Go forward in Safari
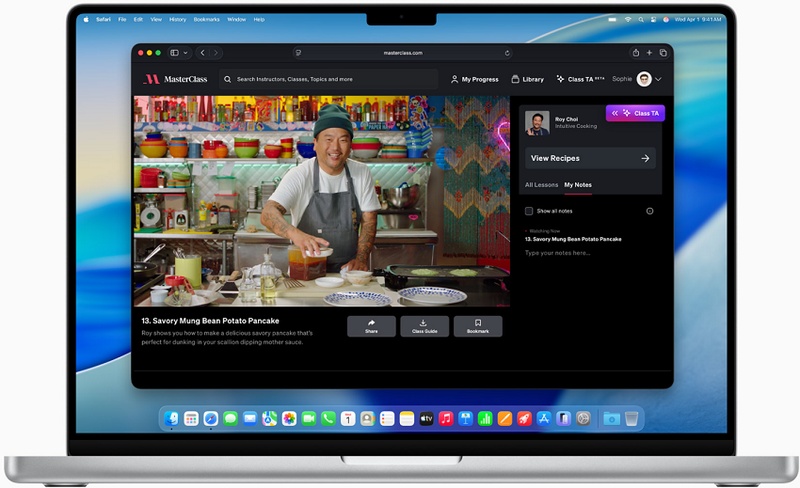Screen dimensions: 800x488 click(216, 53)
